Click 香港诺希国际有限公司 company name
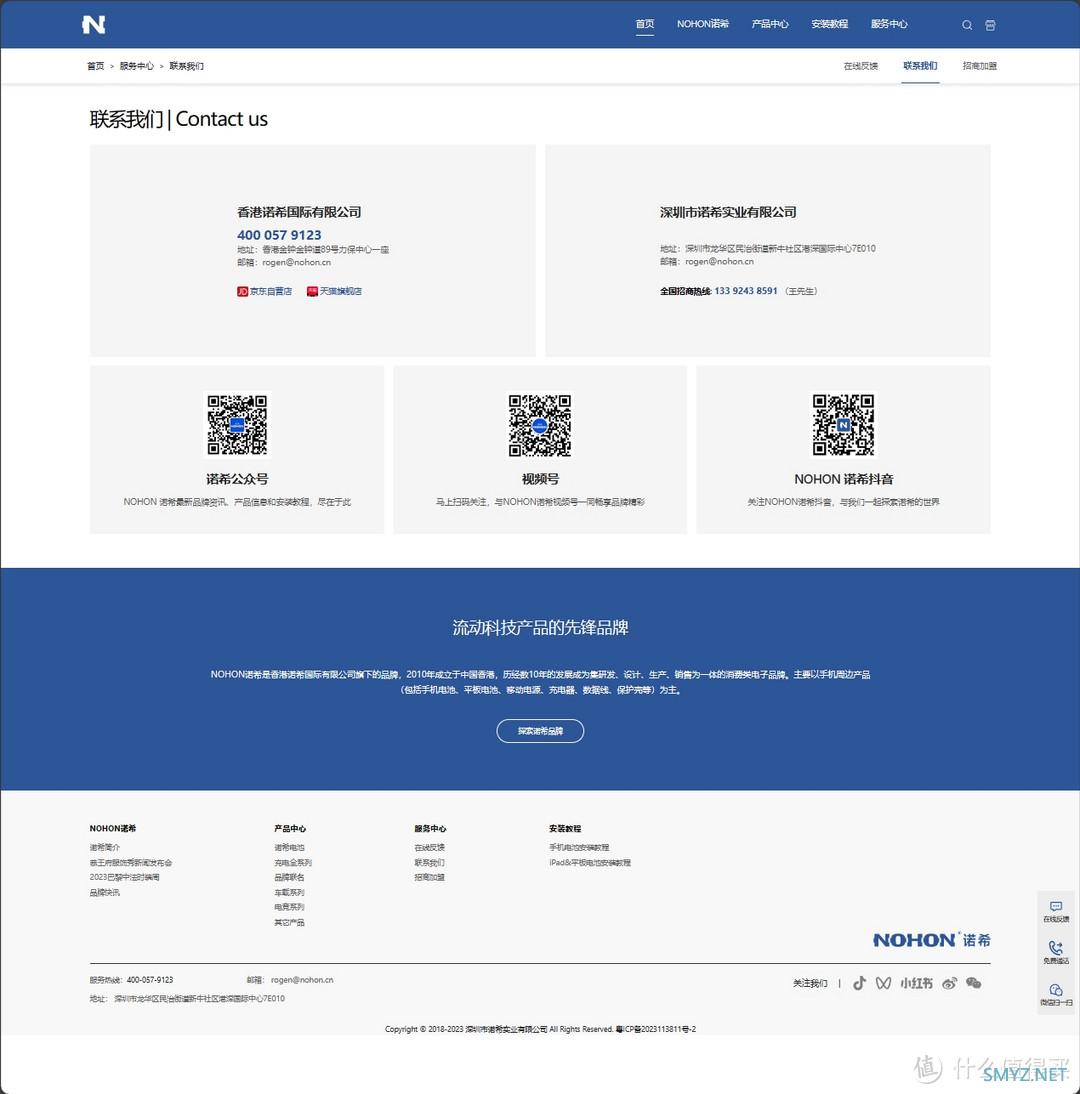The width and height of the screenshot is (1080, 1094). [x=299, y=212]
